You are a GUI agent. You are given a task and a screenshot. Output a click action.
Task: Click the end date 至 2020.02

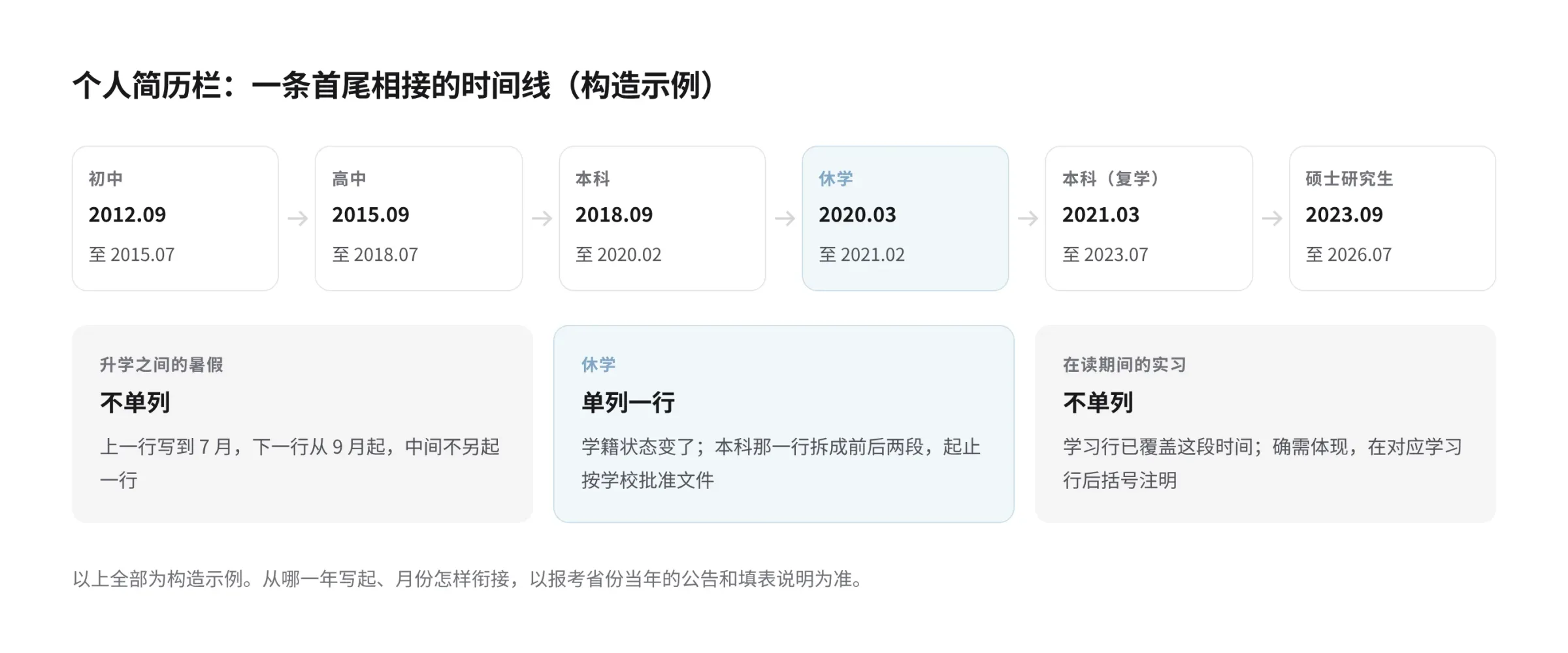[x=619, y=254]
